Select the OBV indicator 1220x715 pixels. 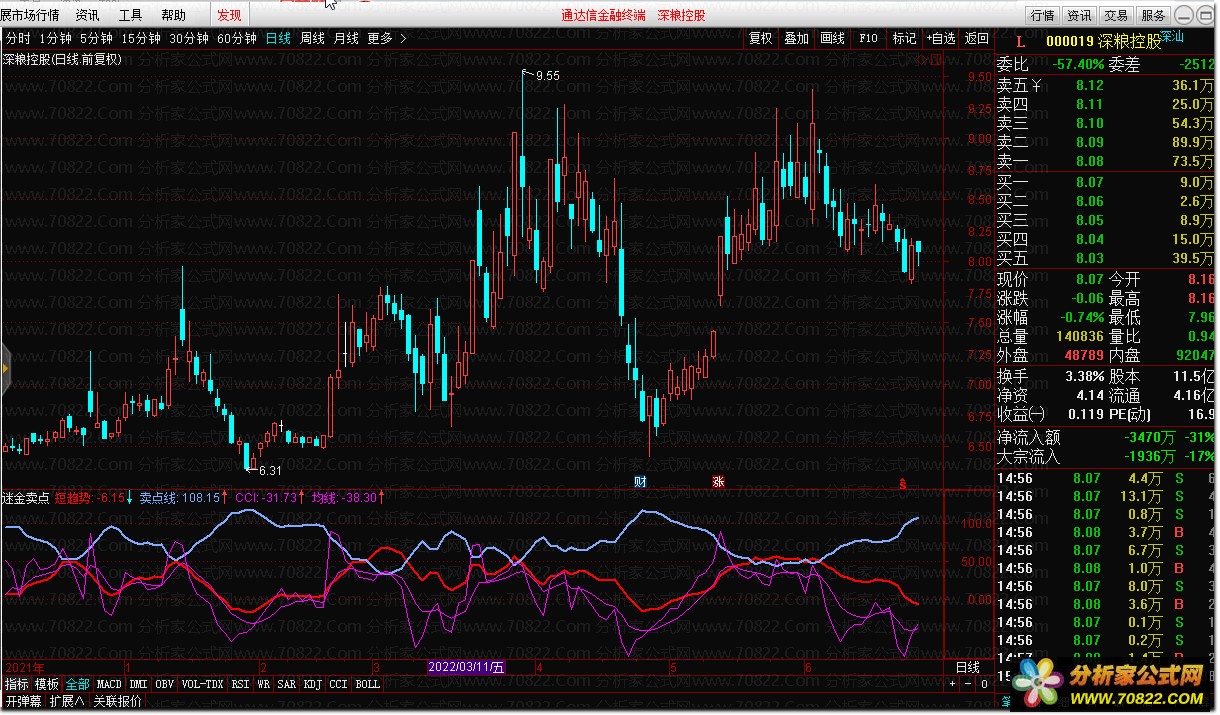[164, 684]
